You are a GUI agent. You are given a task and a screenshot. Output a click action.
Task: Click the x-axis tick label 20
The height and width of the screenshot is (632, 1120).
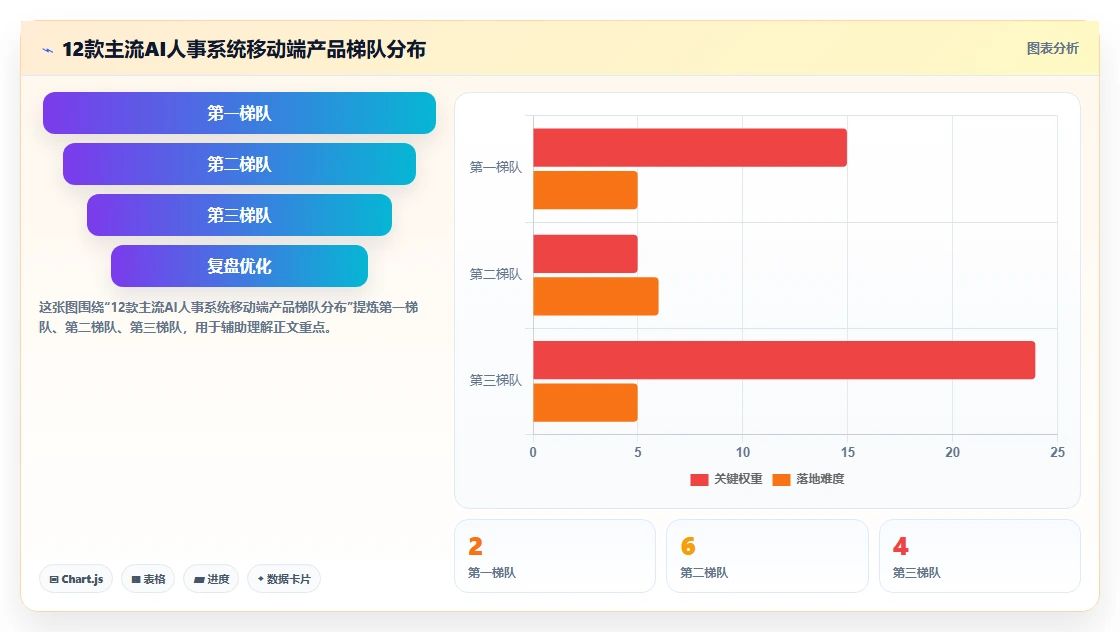(x=952, y=452)
